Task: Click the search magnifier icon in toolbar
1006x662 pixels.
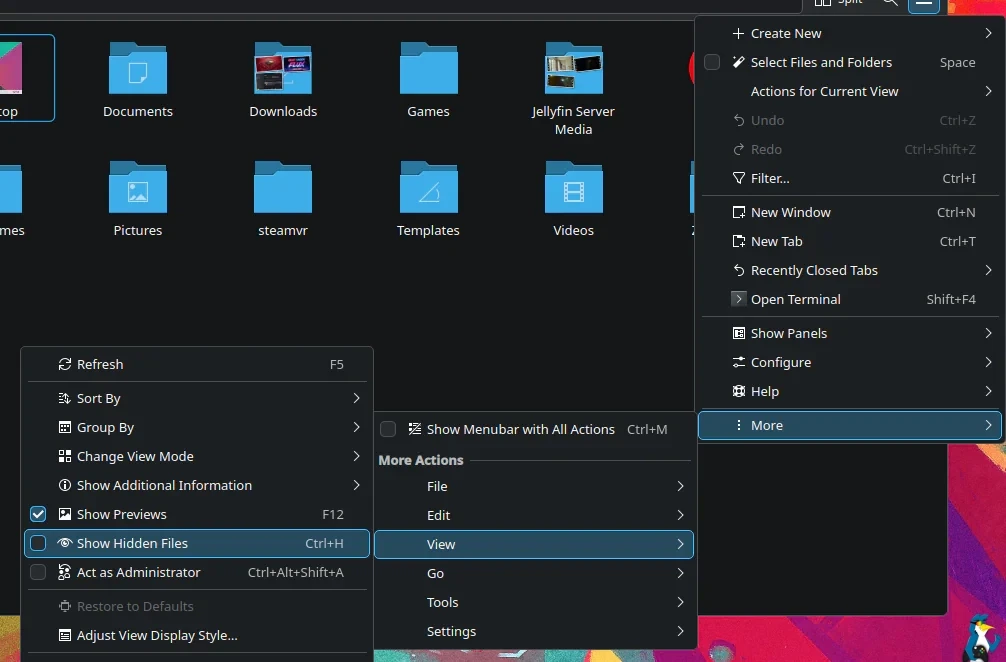Action: click(x=891, y=3)
